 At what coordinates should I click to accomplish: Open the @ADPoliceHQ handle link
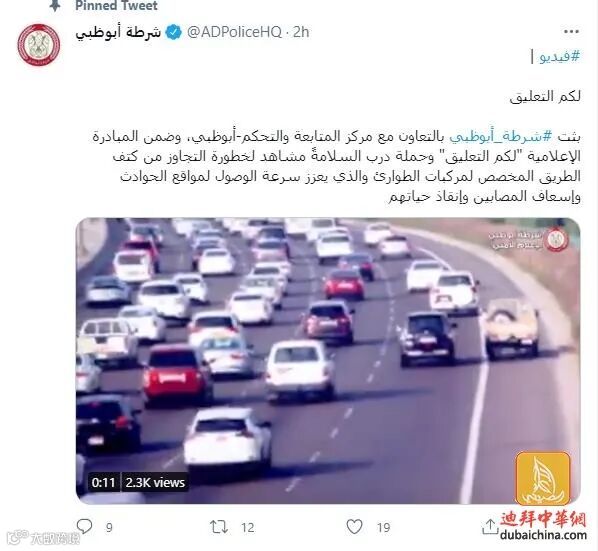tap(234, 32)
